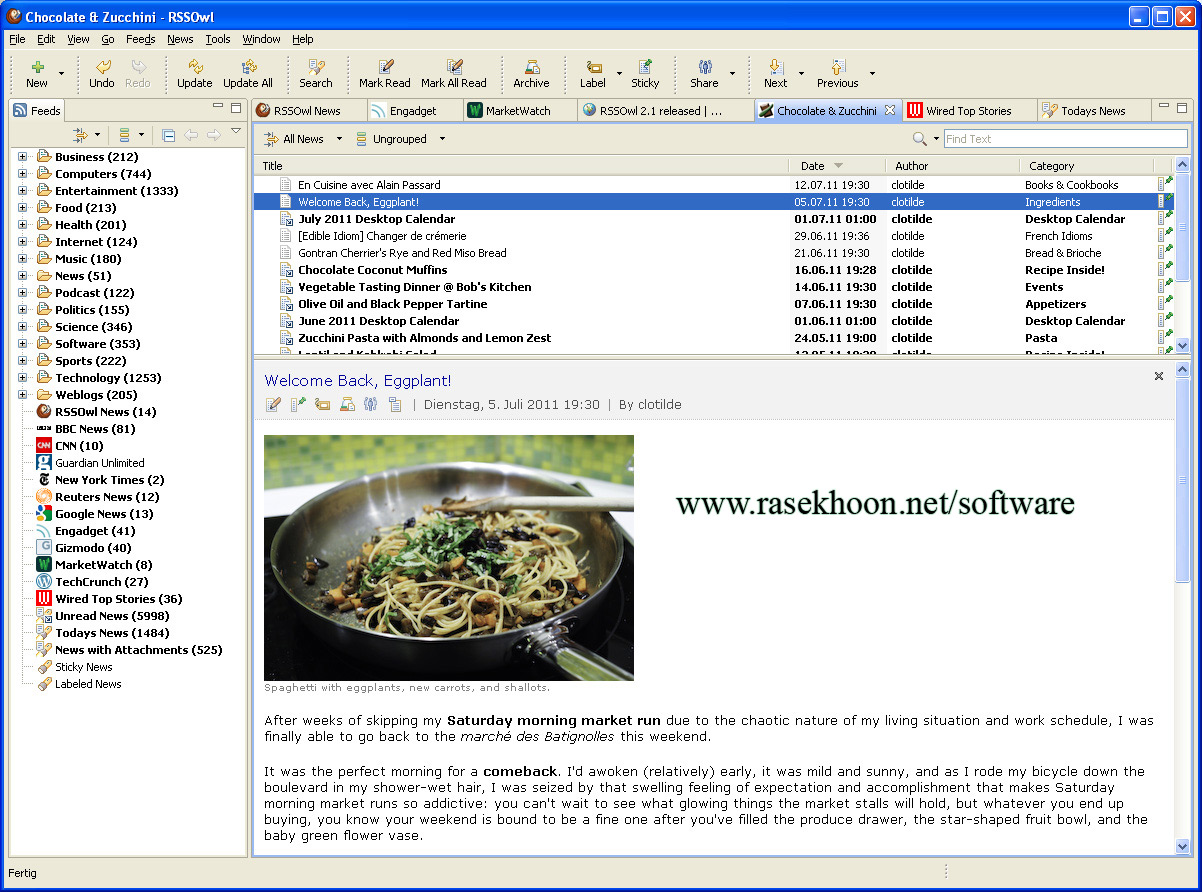Click the Update All icon

point(248,67)
